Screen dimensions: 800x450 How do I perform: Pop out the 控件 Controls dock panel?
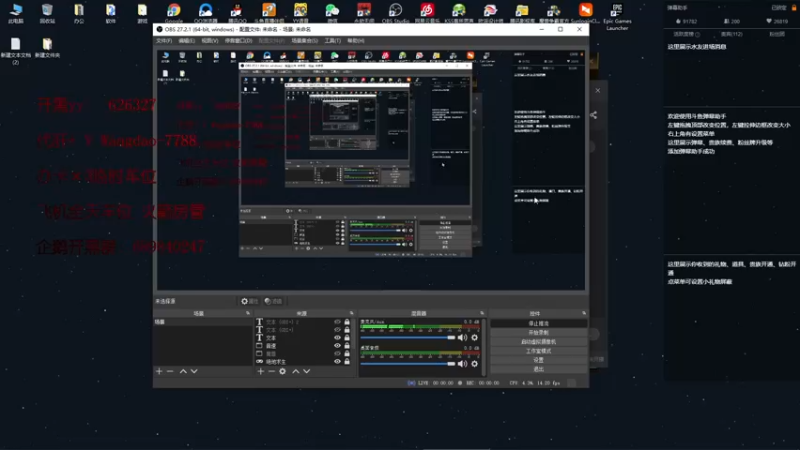[584, 313]
